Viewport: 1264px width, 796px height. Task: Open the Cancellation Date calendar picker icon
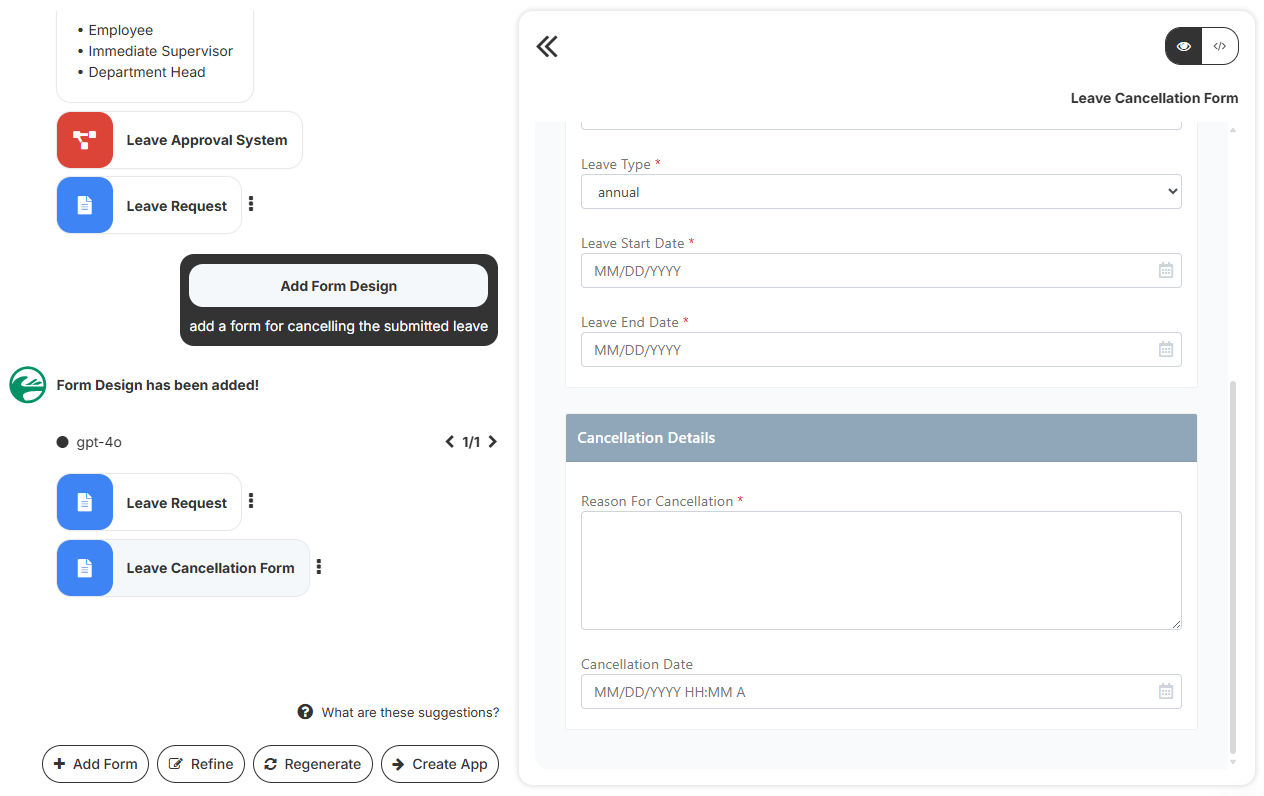click(x=1165, y=692)
